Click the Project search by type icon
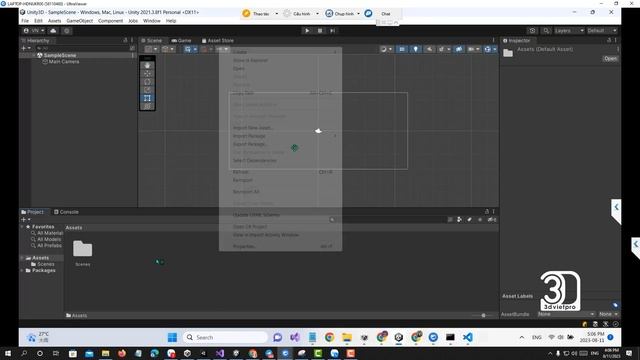Image resolution: width=640 pixels, height=360 pixels. [x=460, y=220]
